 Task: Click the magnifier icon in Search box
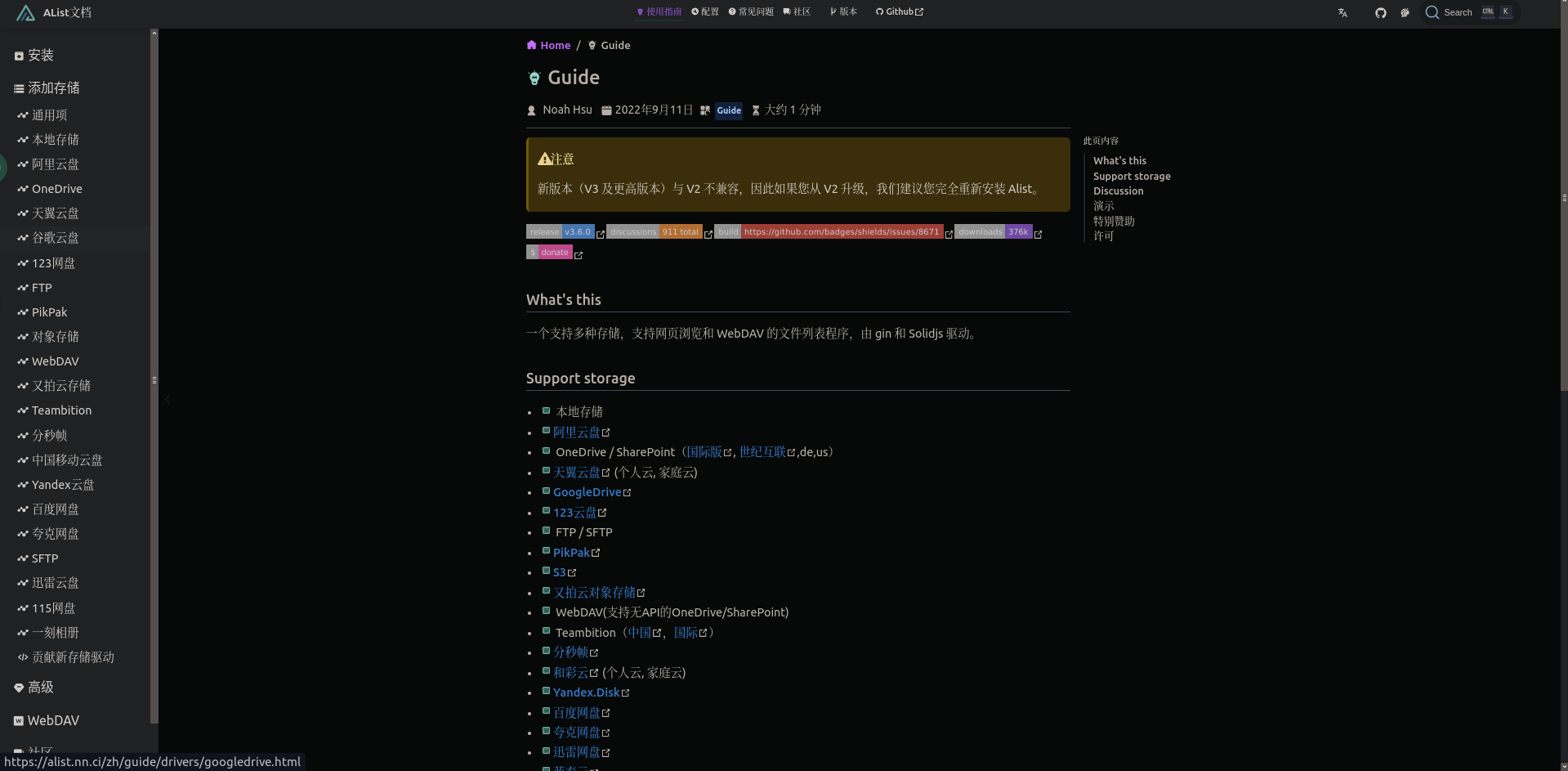click(x=1432, y=12)
